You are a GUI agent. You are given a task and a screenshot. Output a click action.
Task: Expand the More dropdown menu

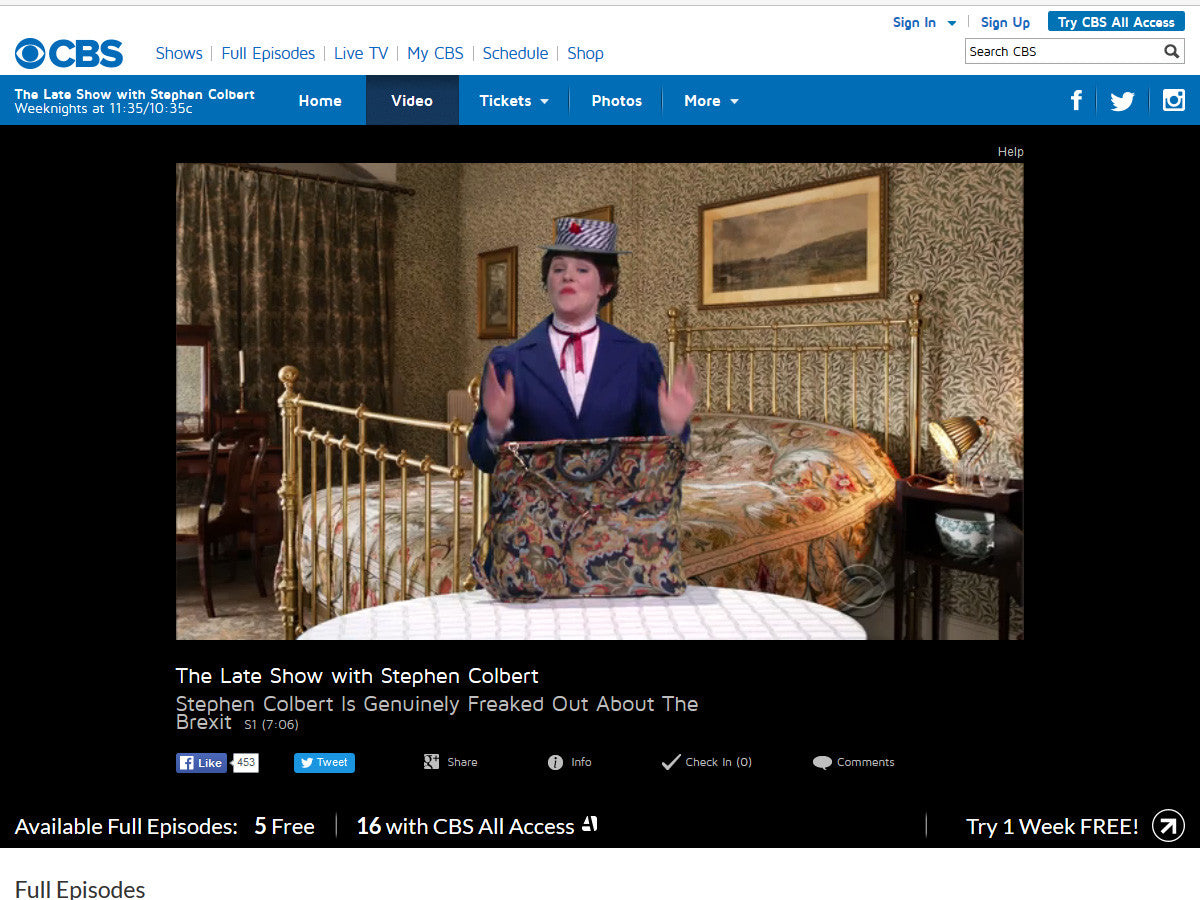pyautogui.click(x=711, y=100)
